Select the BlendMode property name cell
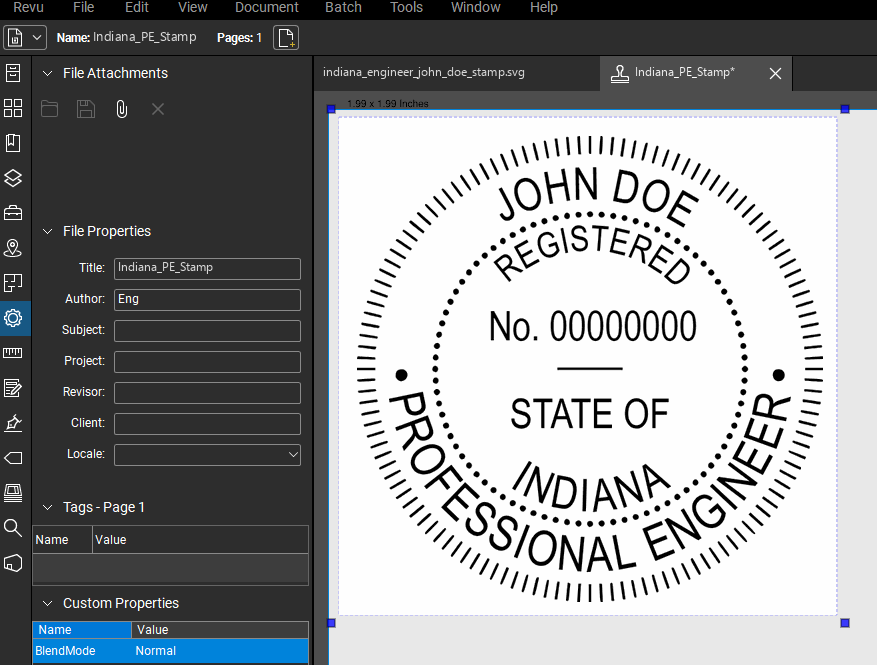877x665 pixels. pos(82,651)
